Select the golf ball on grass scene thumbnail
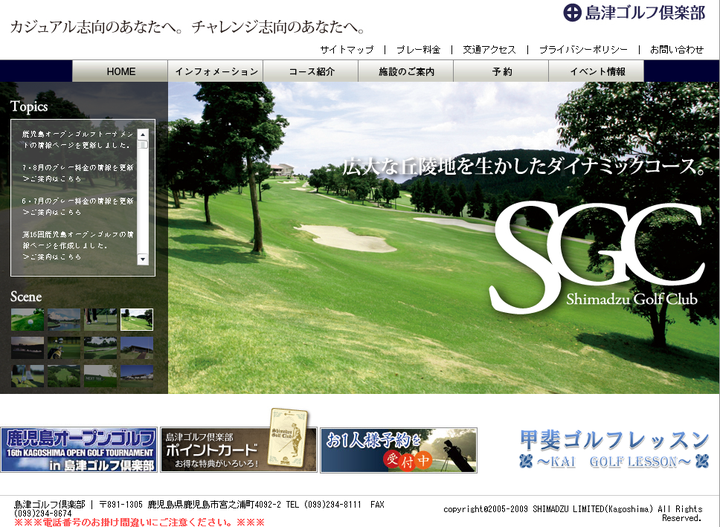 click(x=28, y=320)
